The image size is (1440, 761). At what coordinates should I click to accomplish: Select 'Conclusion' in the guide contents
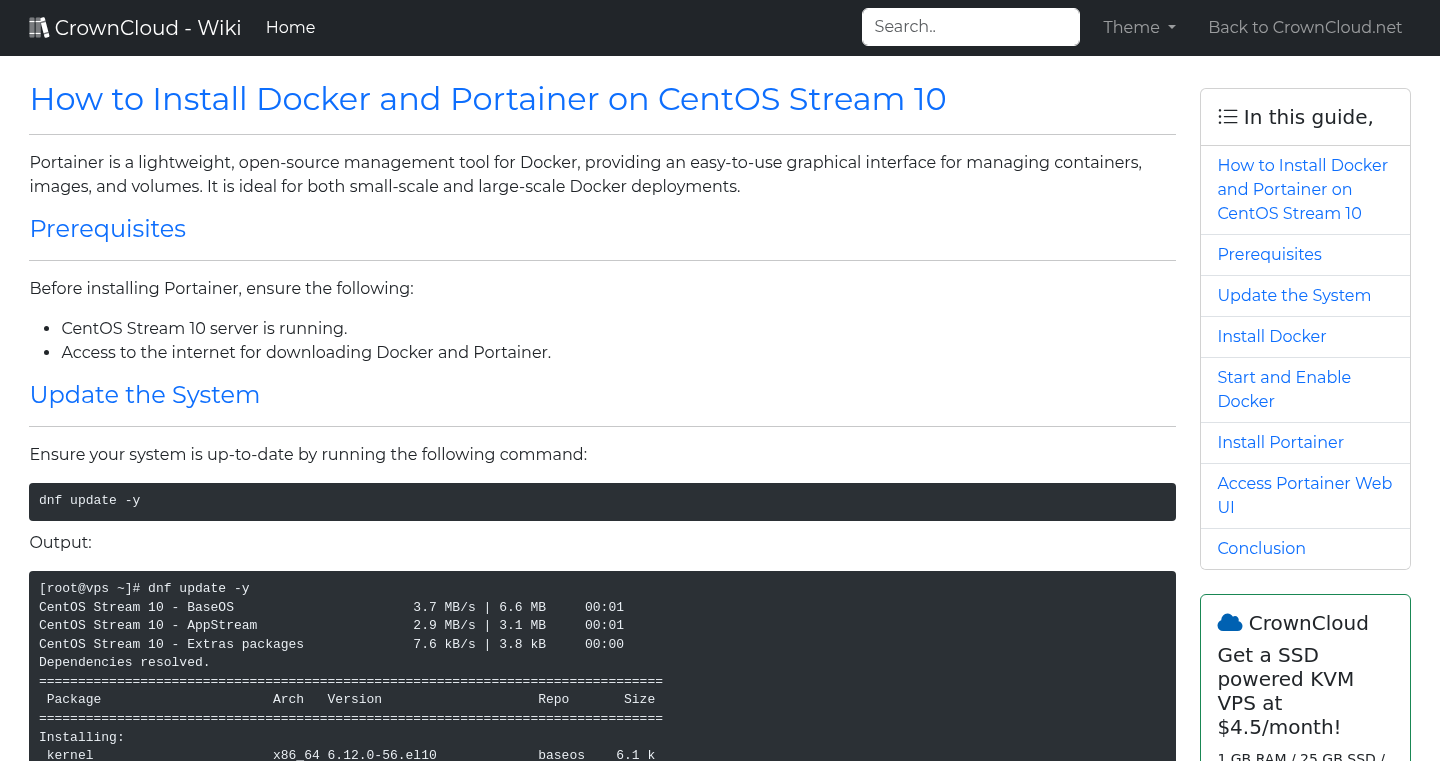[x=1261, y=548]
